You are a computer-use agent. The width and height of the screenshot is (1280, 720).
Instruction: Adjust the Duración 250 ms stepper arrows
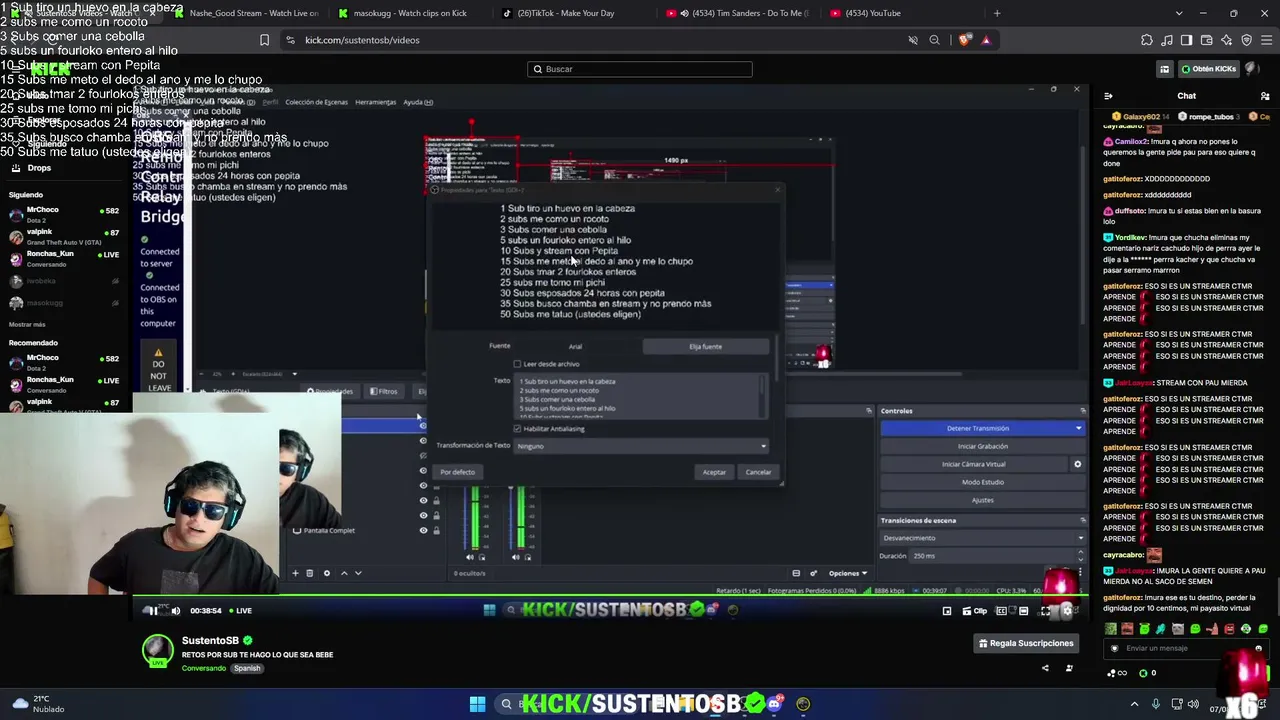[1080, 556]
